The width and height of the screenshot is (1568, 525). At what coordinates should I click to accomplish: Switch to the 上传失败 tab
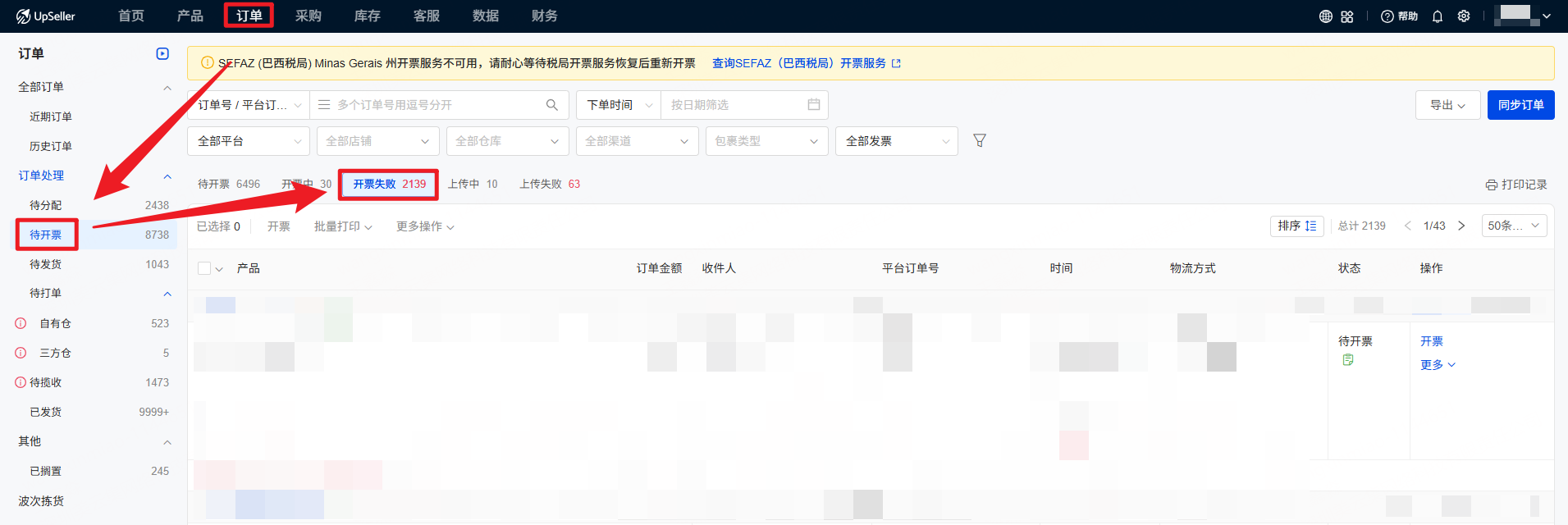pos(549,184)
